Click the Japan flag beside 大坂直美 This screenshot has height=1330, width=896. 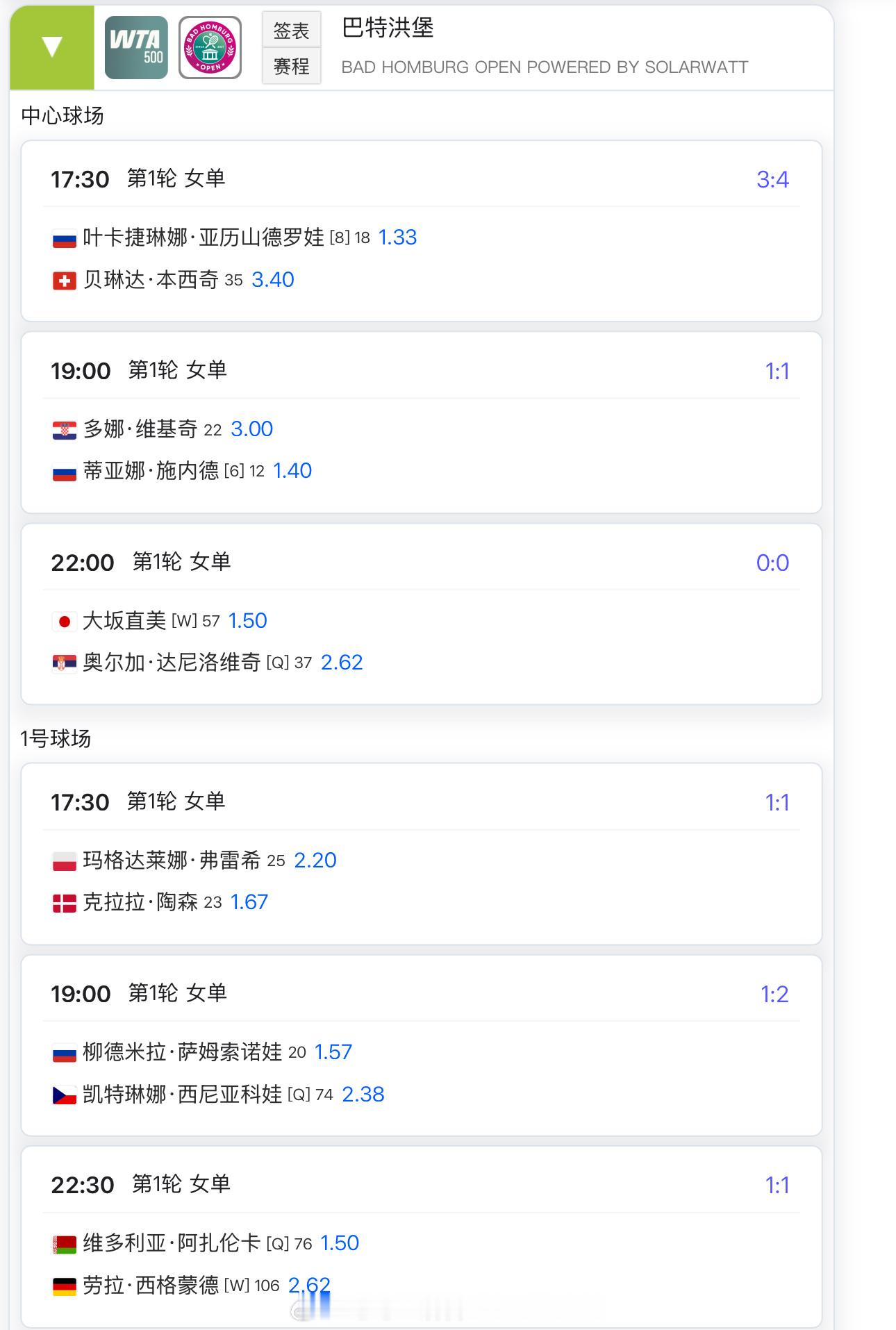coord(65,622)
